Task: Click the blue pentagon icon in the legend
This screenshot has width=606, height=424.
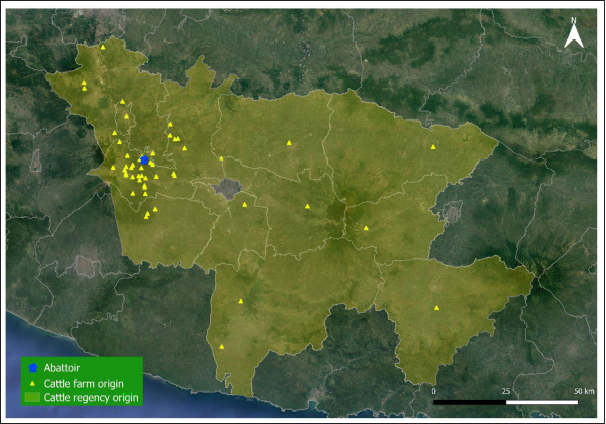Action: pos(33,367)
